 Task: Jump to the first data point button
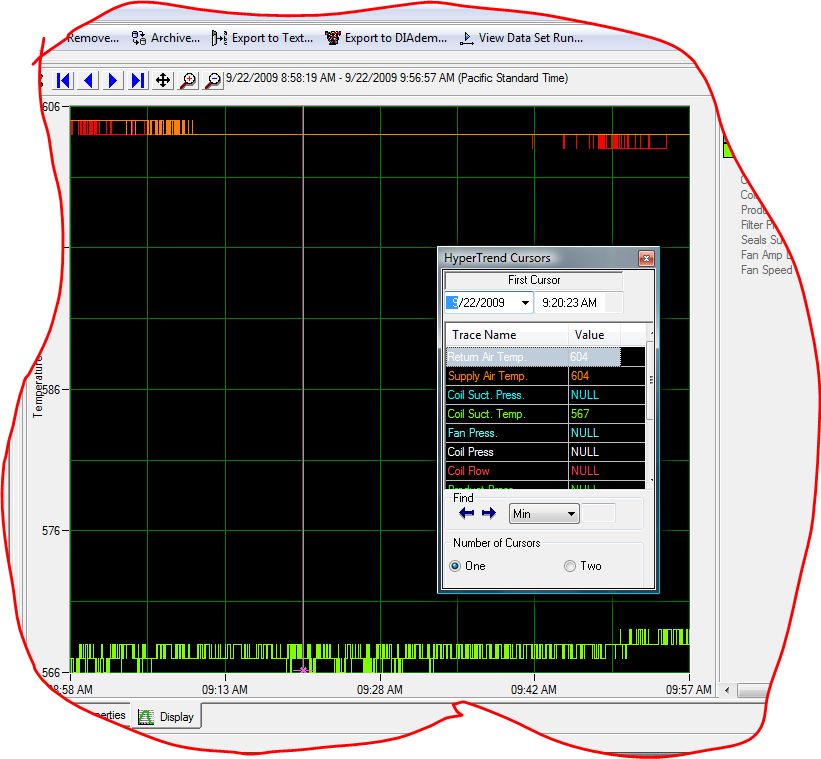pos(63,80)
